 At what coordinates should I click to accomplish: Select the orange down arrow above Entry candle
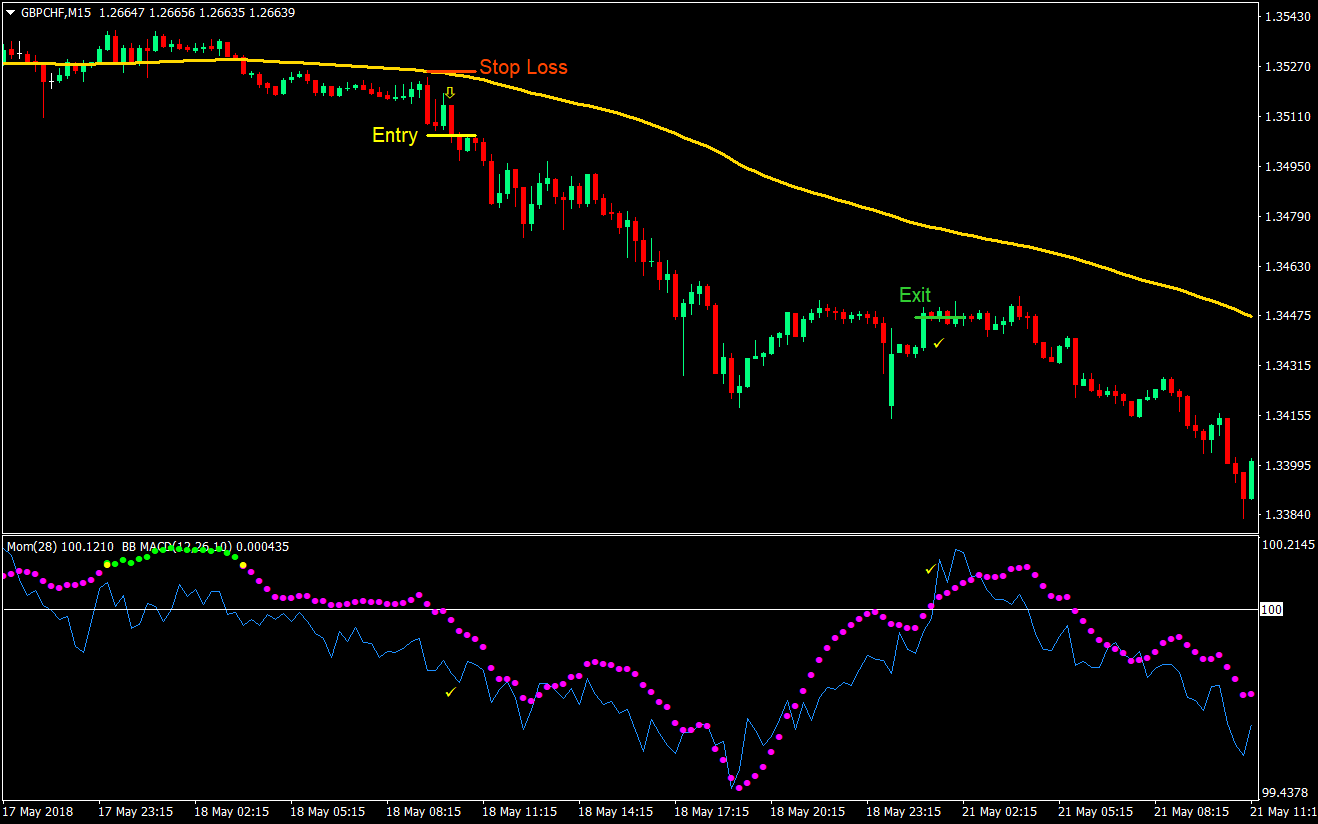(449, 93)
